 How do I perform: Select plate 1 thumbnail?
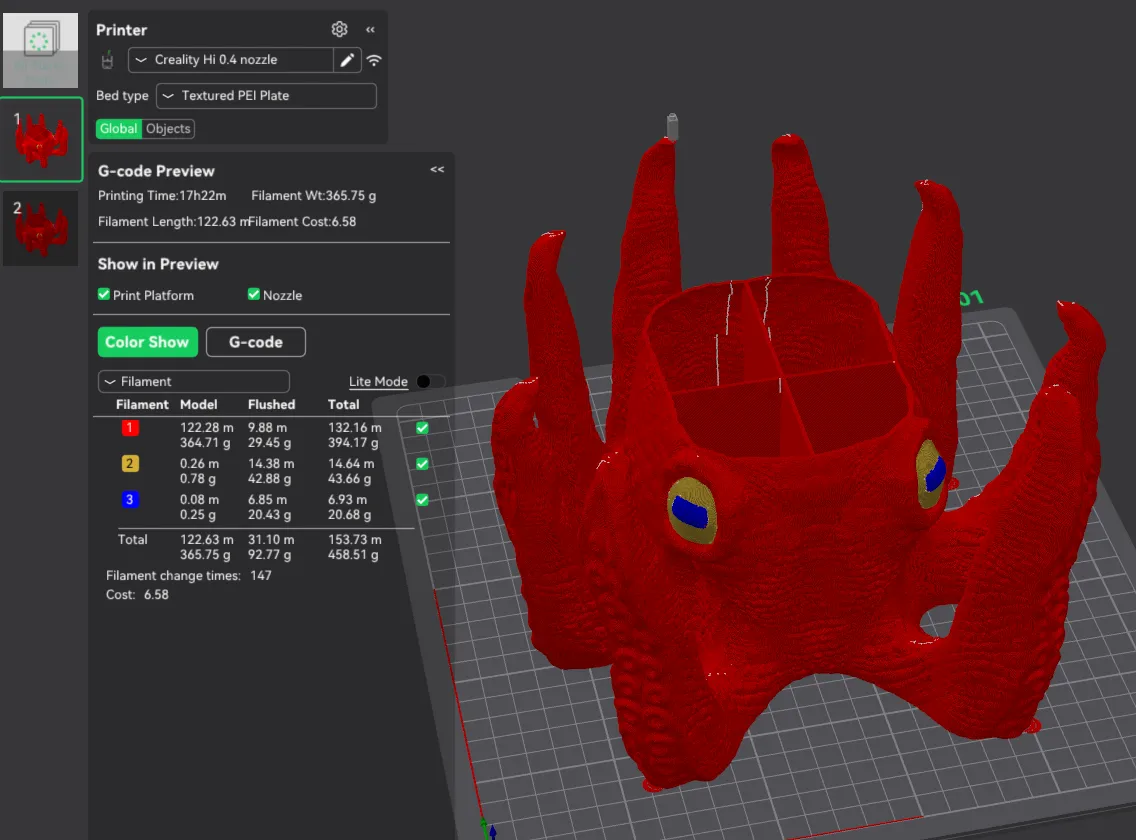pos(41,138)
